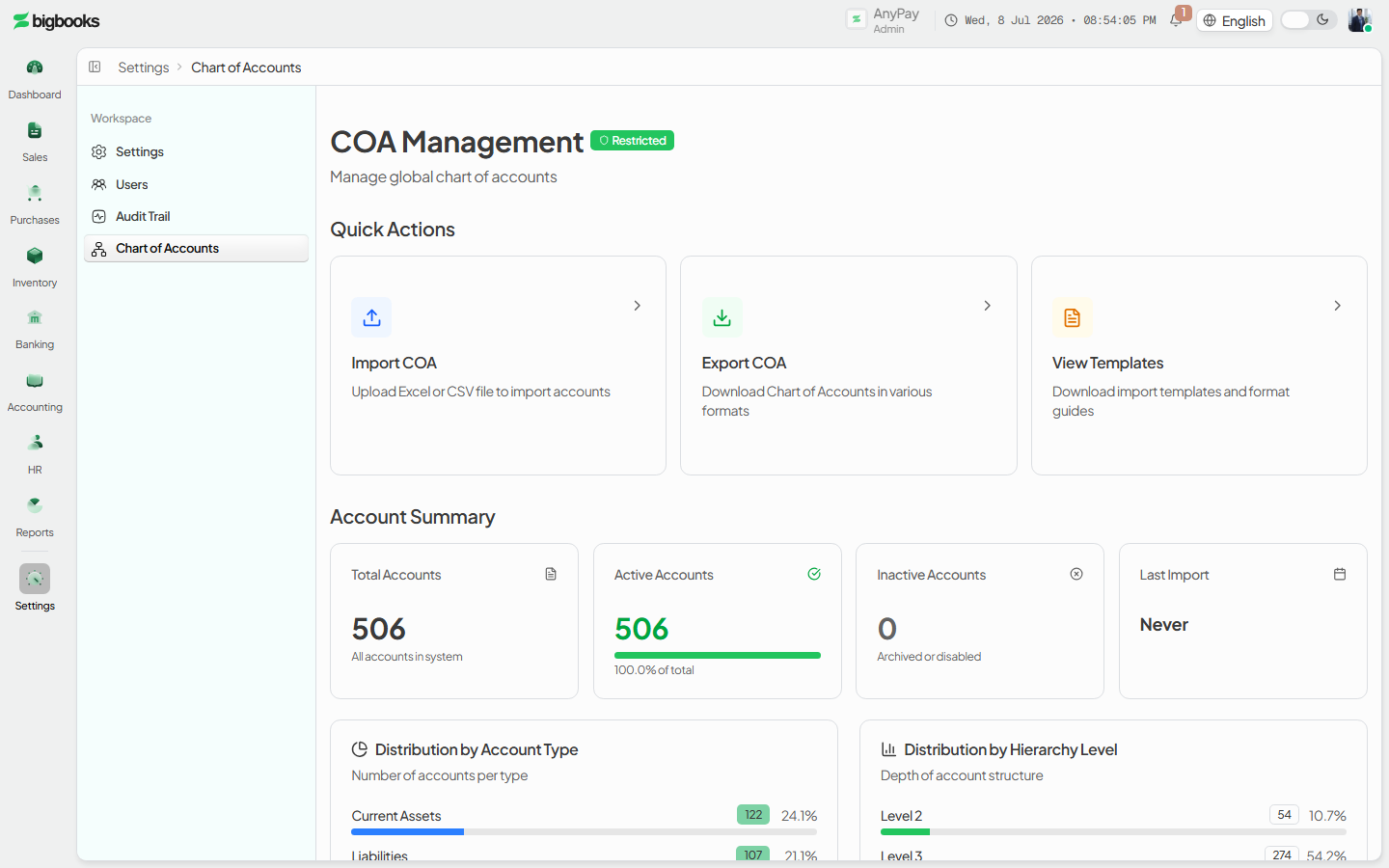Click the Chart of Accounts breadcrumb

tap(246, 68)
